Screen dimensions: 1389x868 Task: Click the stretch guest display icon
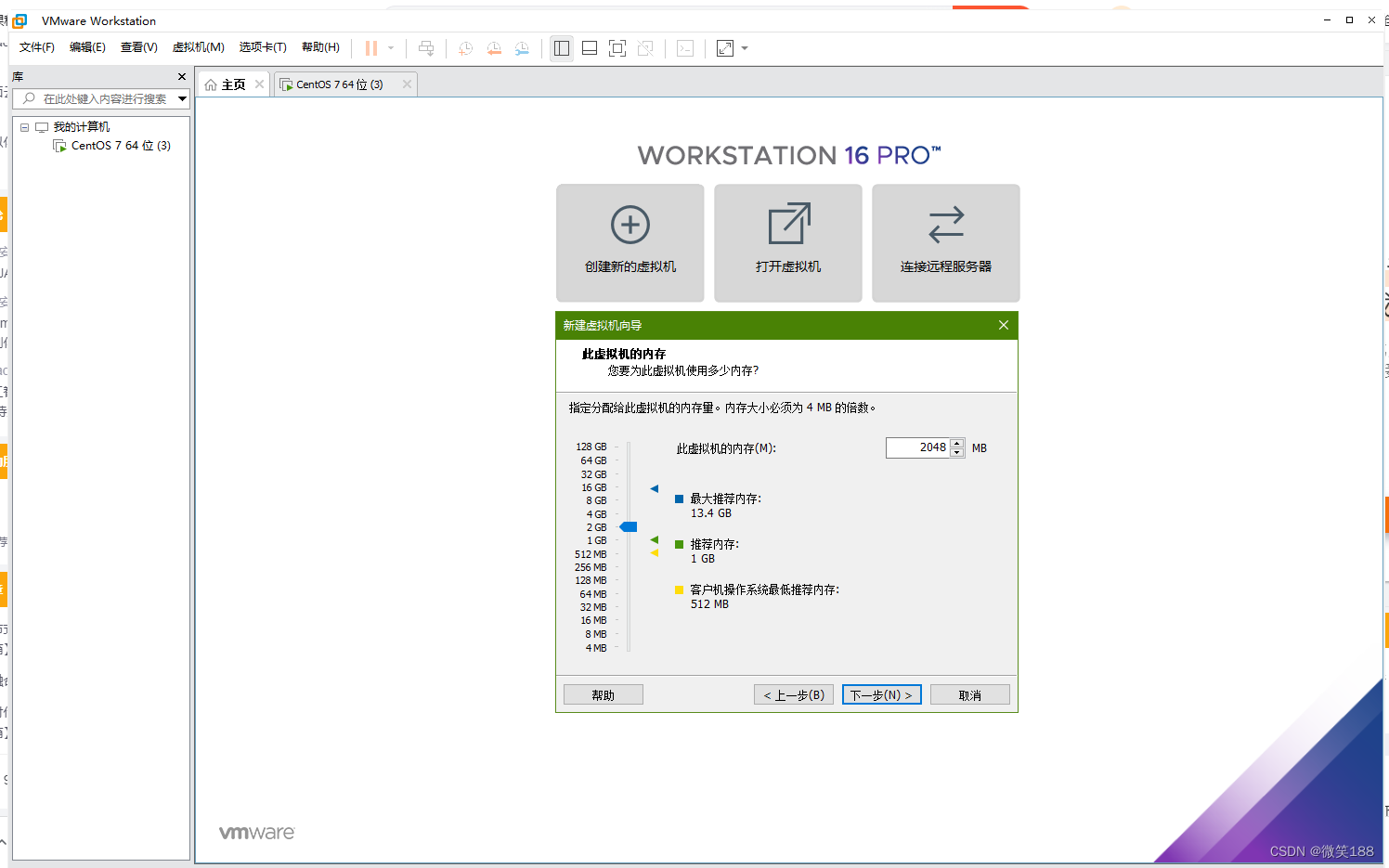pos(725,48)
